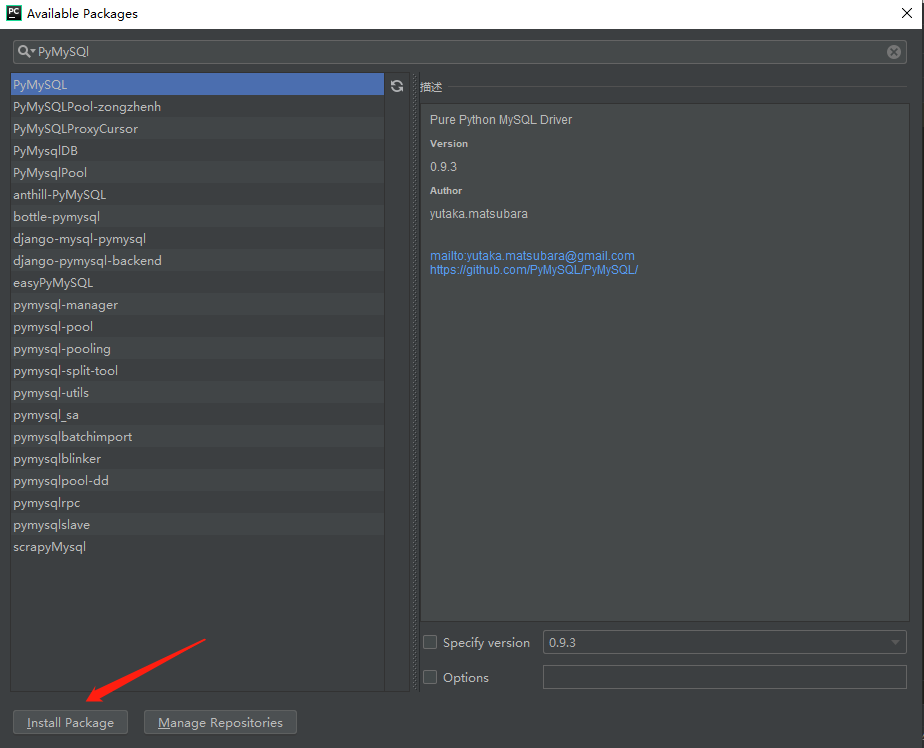Select pymysql-split-tool package

197,371
